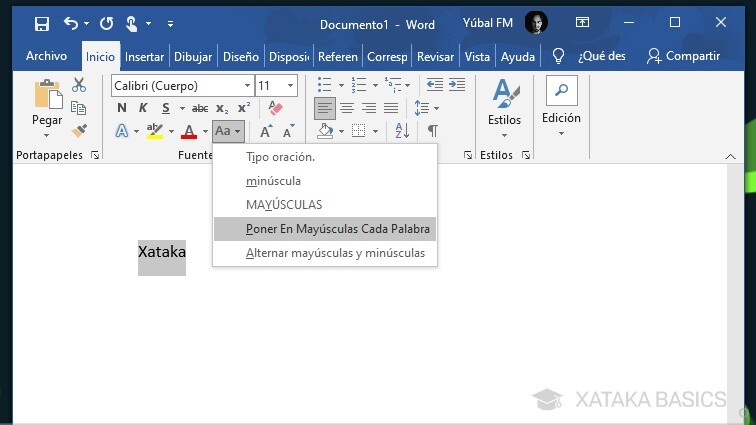Switch to the Vista tab
Image resolution: width=756 pixels, height=425 pixels.
click(x=477, y=57)
